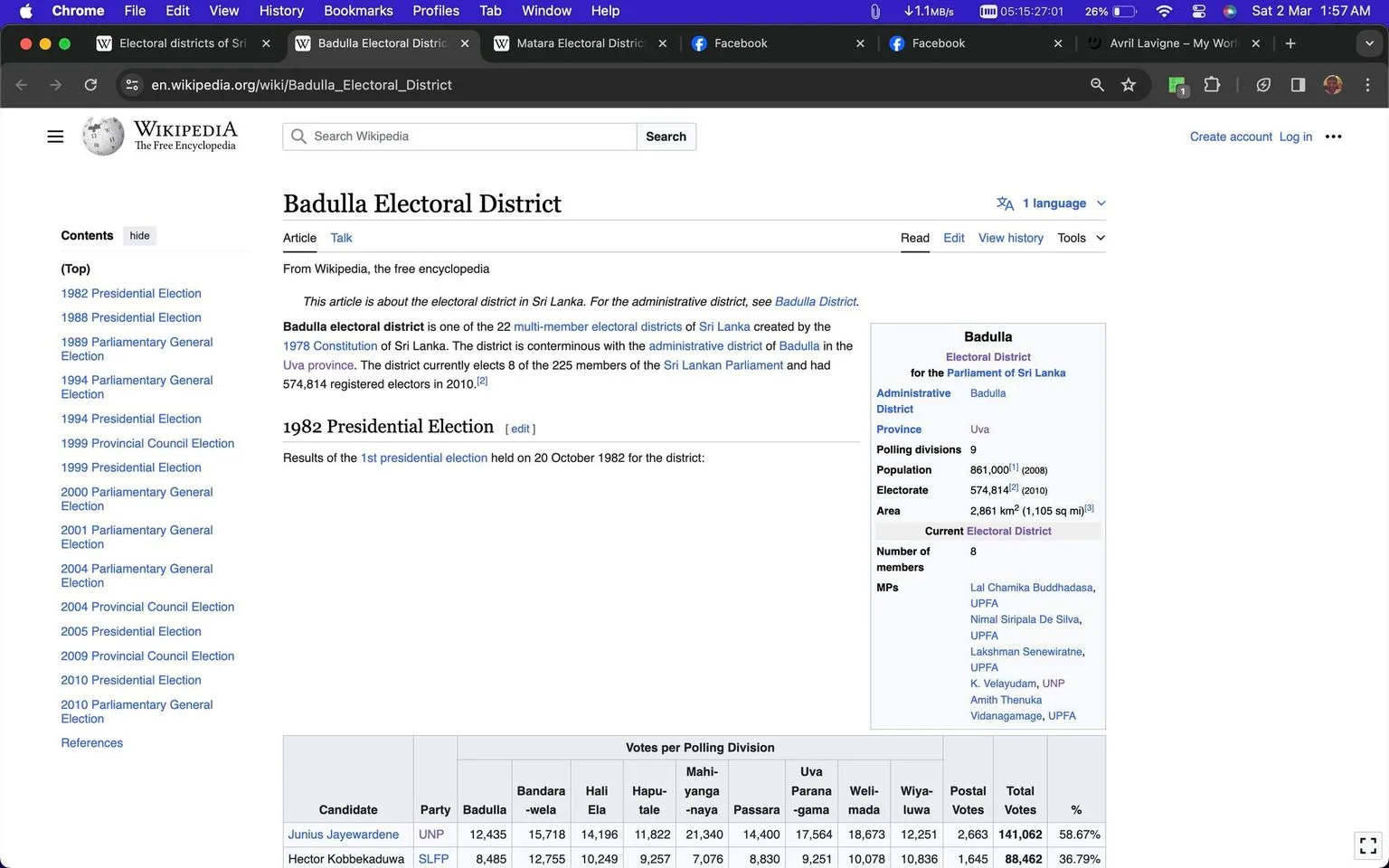Bookmark this page with the star icon
Screen dimensions: 1389x868
(x=1129, y=85)
